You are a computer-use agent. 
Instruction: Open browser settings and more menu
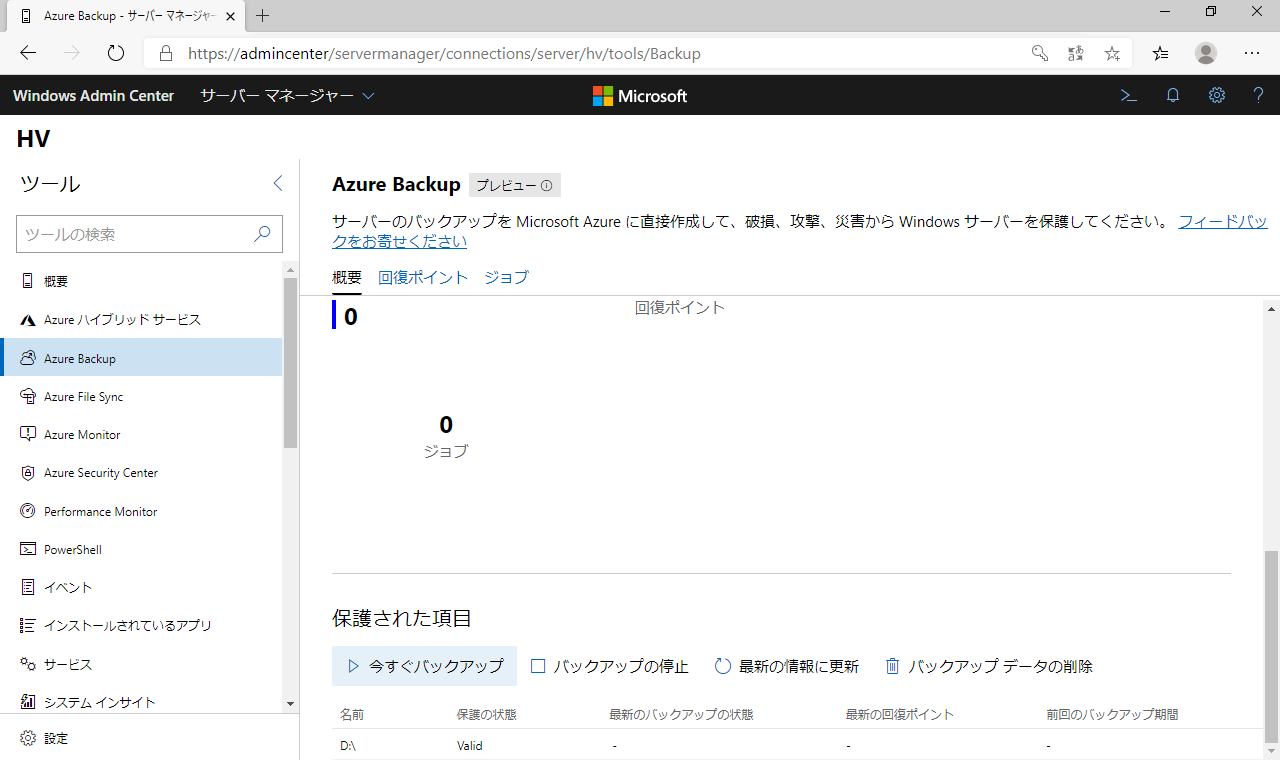coord(1252,54)
